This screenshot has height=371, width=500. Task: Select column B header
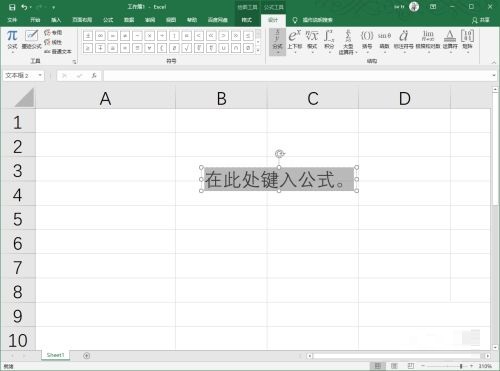pyautogui.click(x=221, y=98)
